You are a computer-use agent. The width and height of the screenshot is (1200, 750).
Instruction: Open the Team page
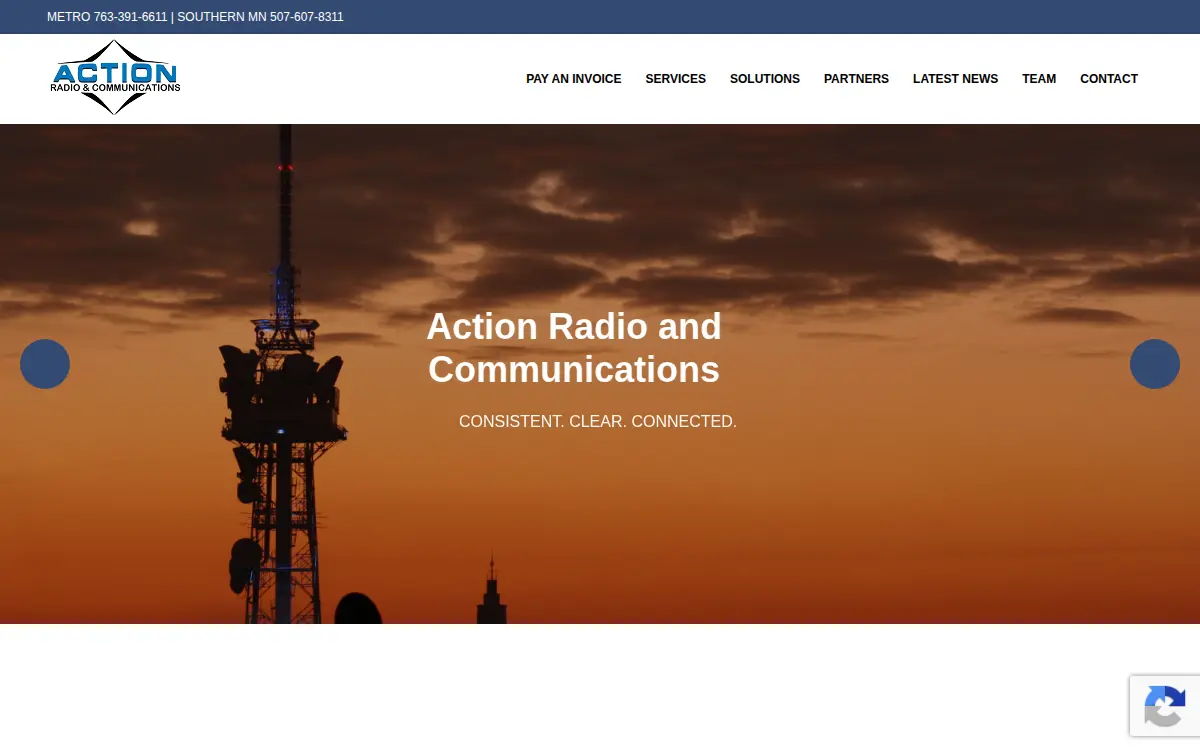point(1039,79)
